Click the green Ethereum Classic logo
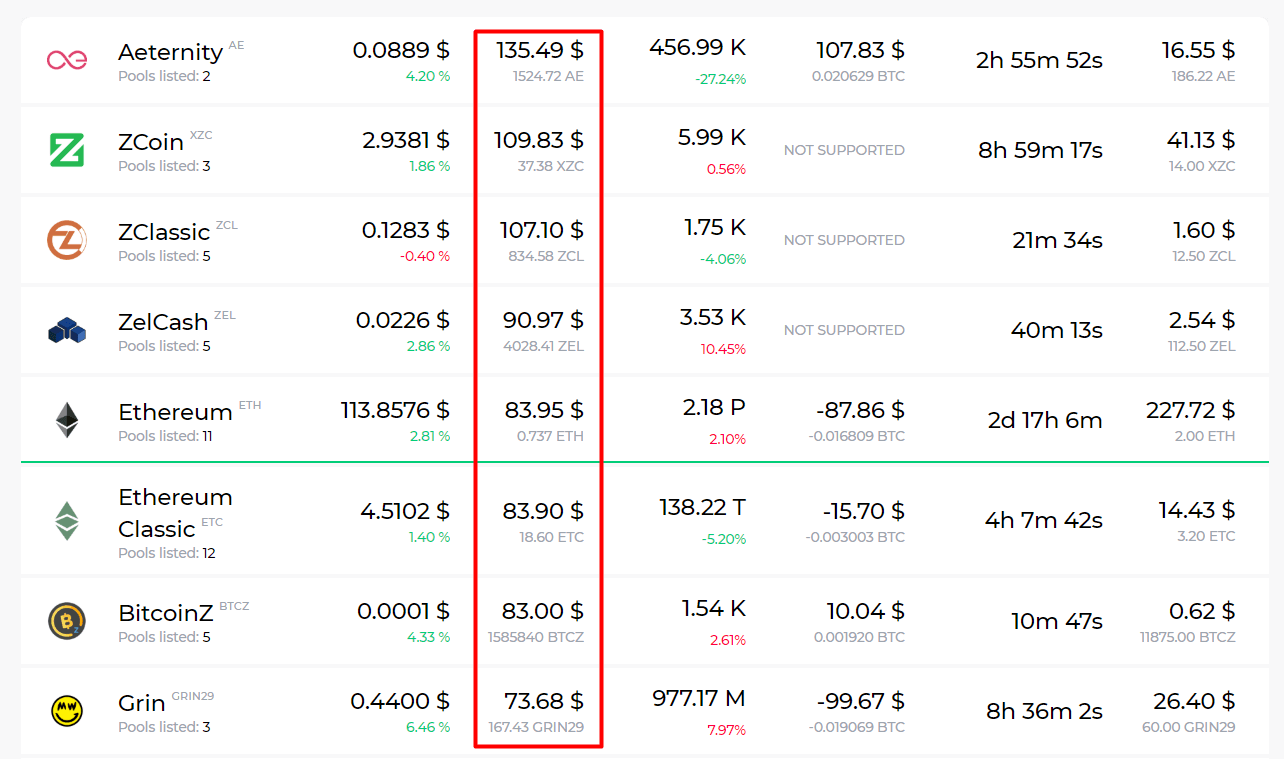 click(67, 521)
